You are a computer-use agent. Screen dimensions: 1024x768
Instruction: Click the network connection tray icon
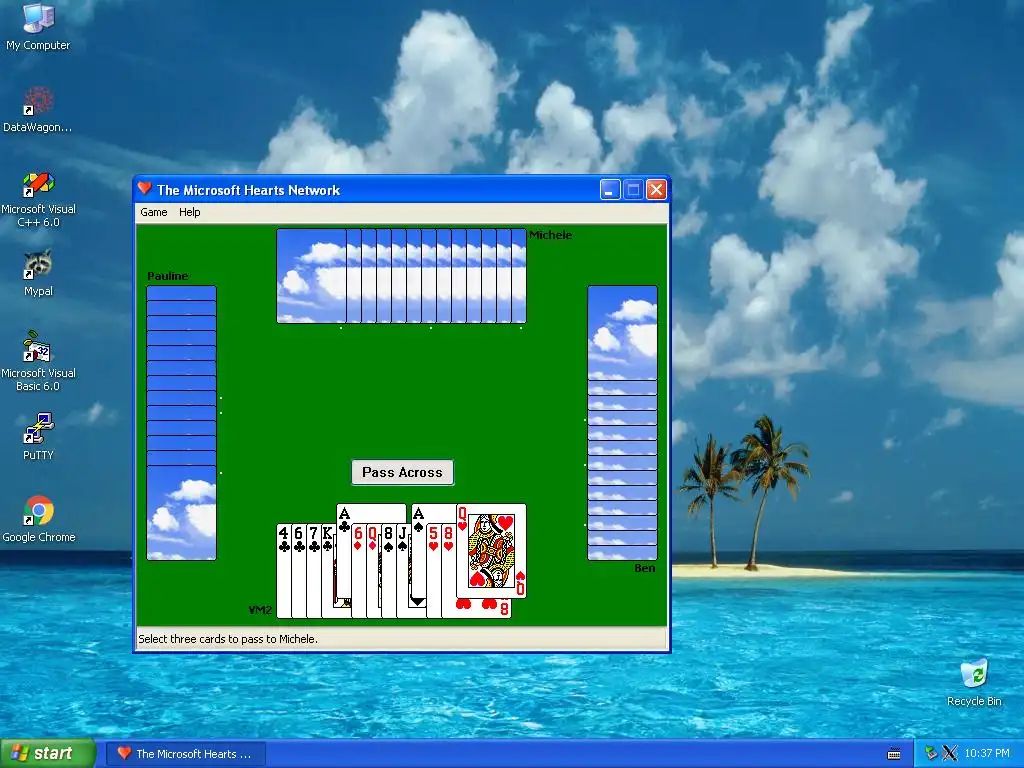click(931, 754)
